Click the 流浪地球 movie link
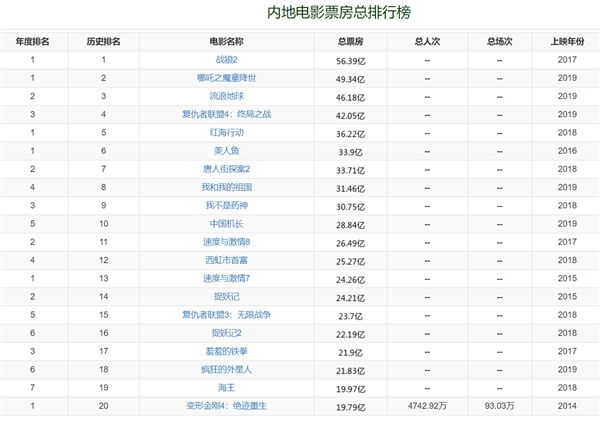This screenshot has width=600, height=422. pos(227,96)
